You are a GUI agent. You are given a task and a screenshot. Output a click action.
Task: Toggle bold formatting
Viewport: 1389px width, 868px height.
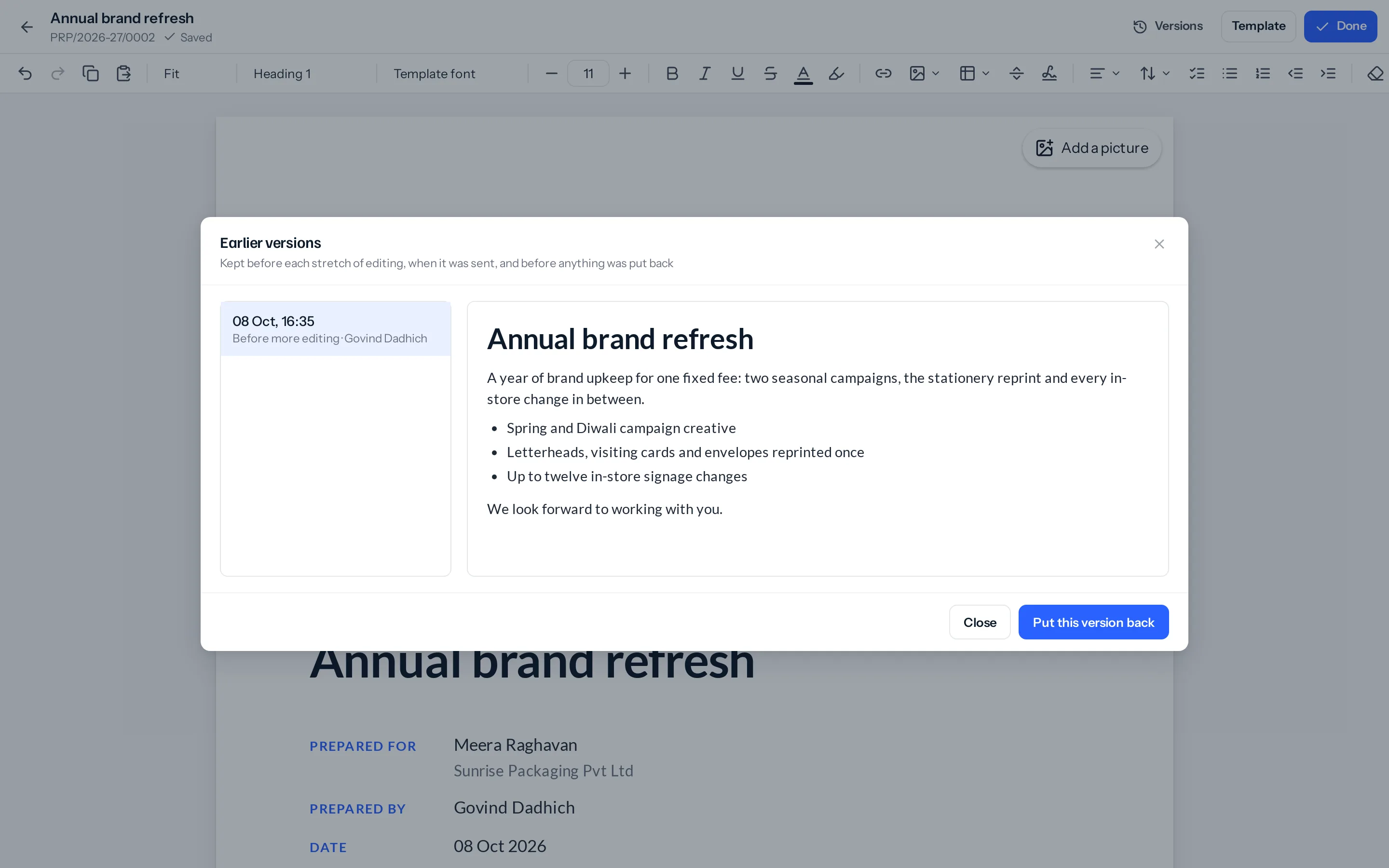point(672,73)
